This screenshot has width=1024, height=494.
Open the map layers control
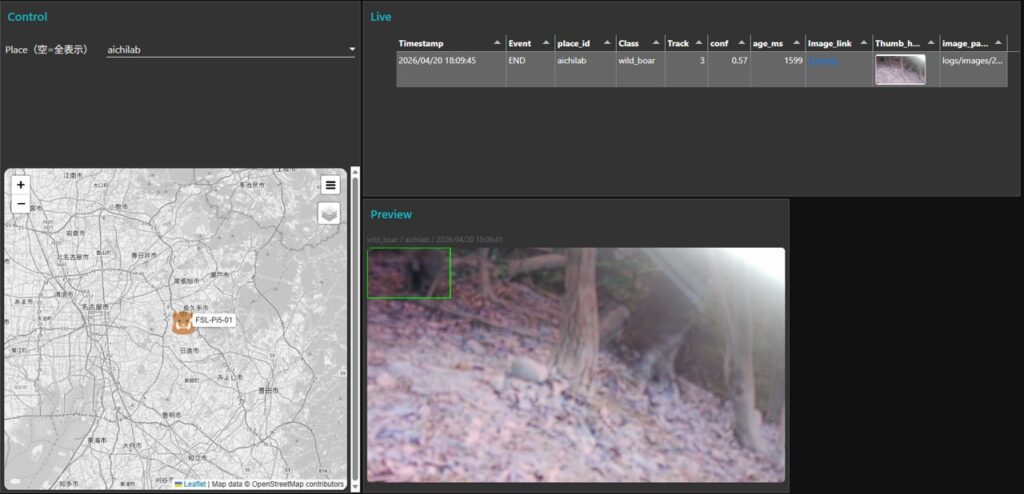(x=329, y=213)
